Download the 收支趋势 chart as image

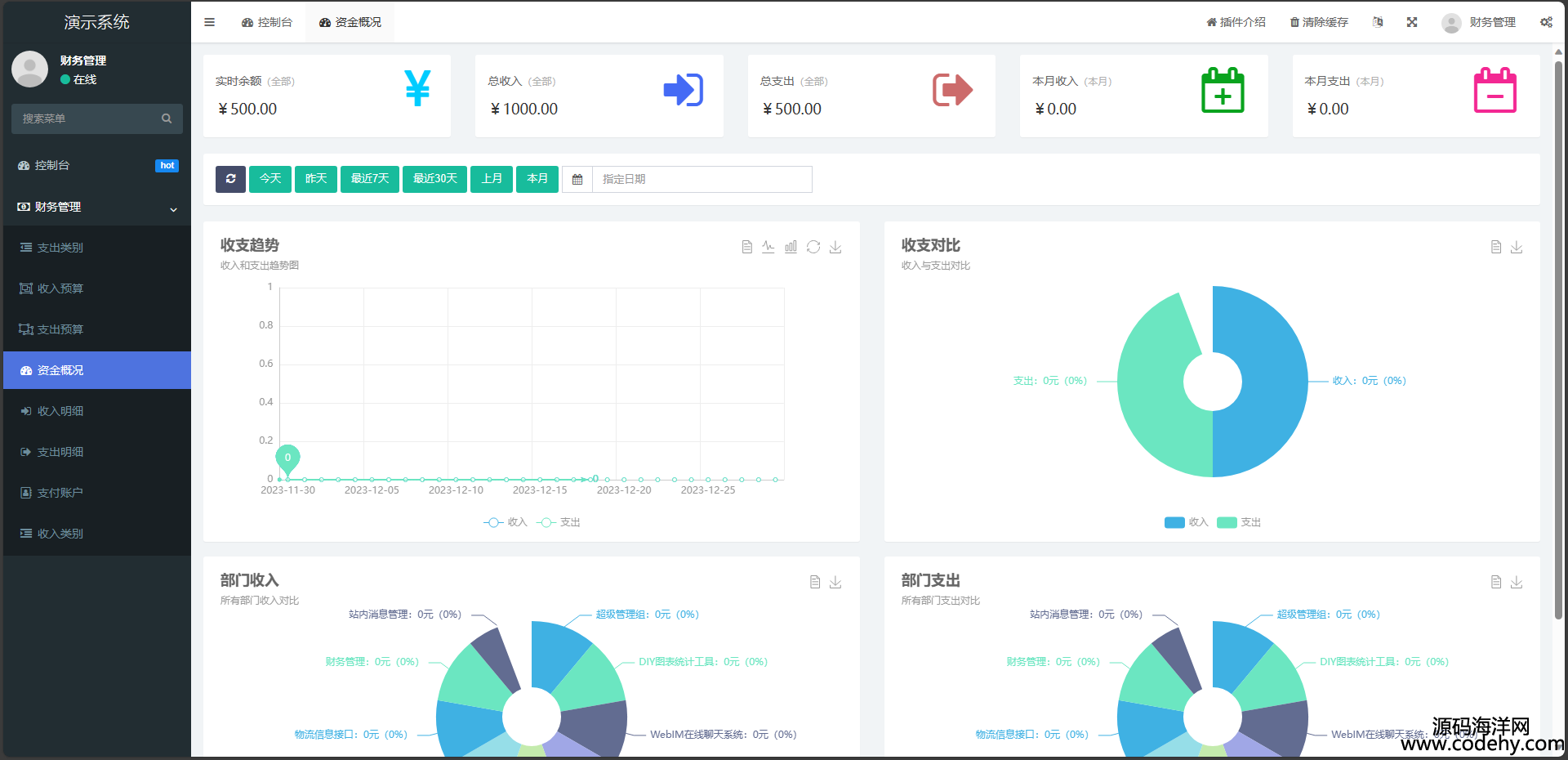pos(835,247)
